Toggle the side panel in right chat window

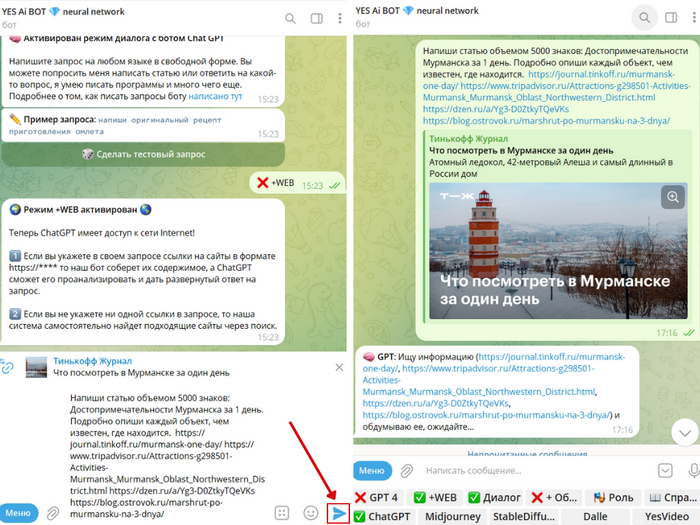[x=671, y=17]
